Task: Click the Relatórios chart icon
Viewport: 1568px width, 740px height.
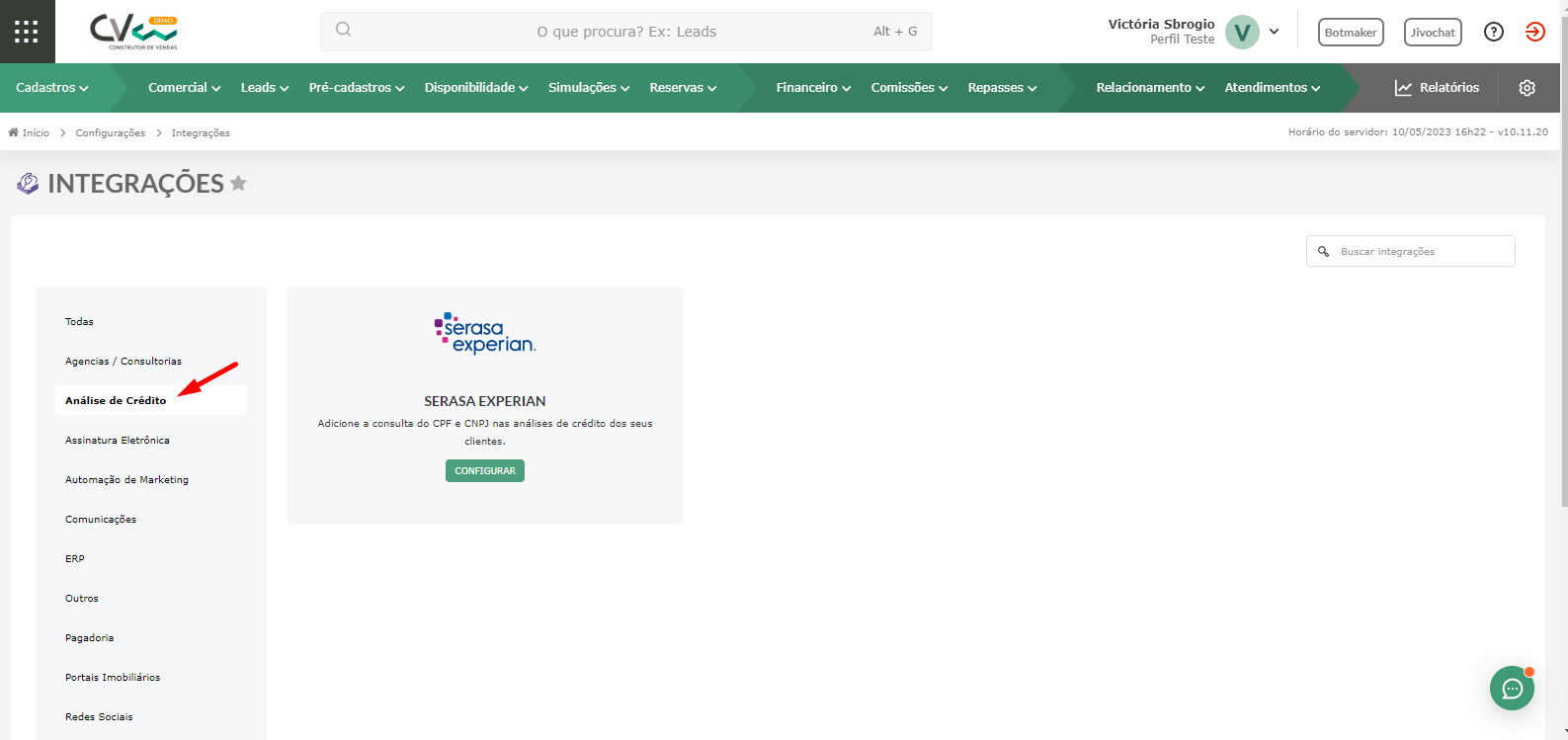Action: point(1403,88)
